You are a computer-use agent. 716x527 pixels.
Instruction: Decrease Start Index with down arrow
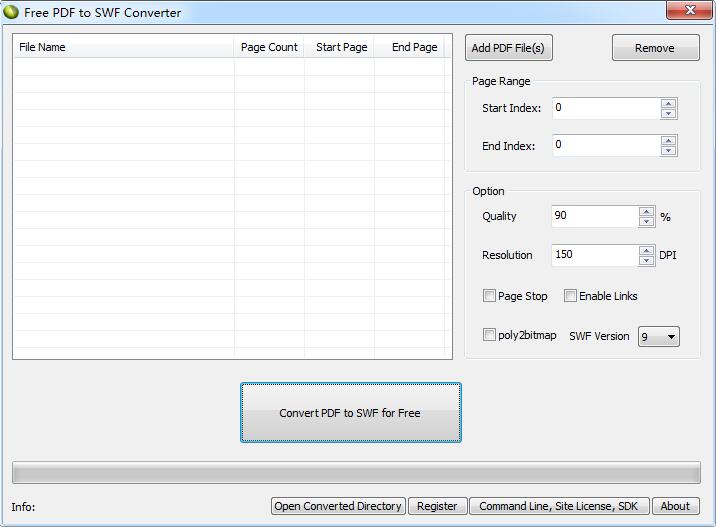pos(669,114)
